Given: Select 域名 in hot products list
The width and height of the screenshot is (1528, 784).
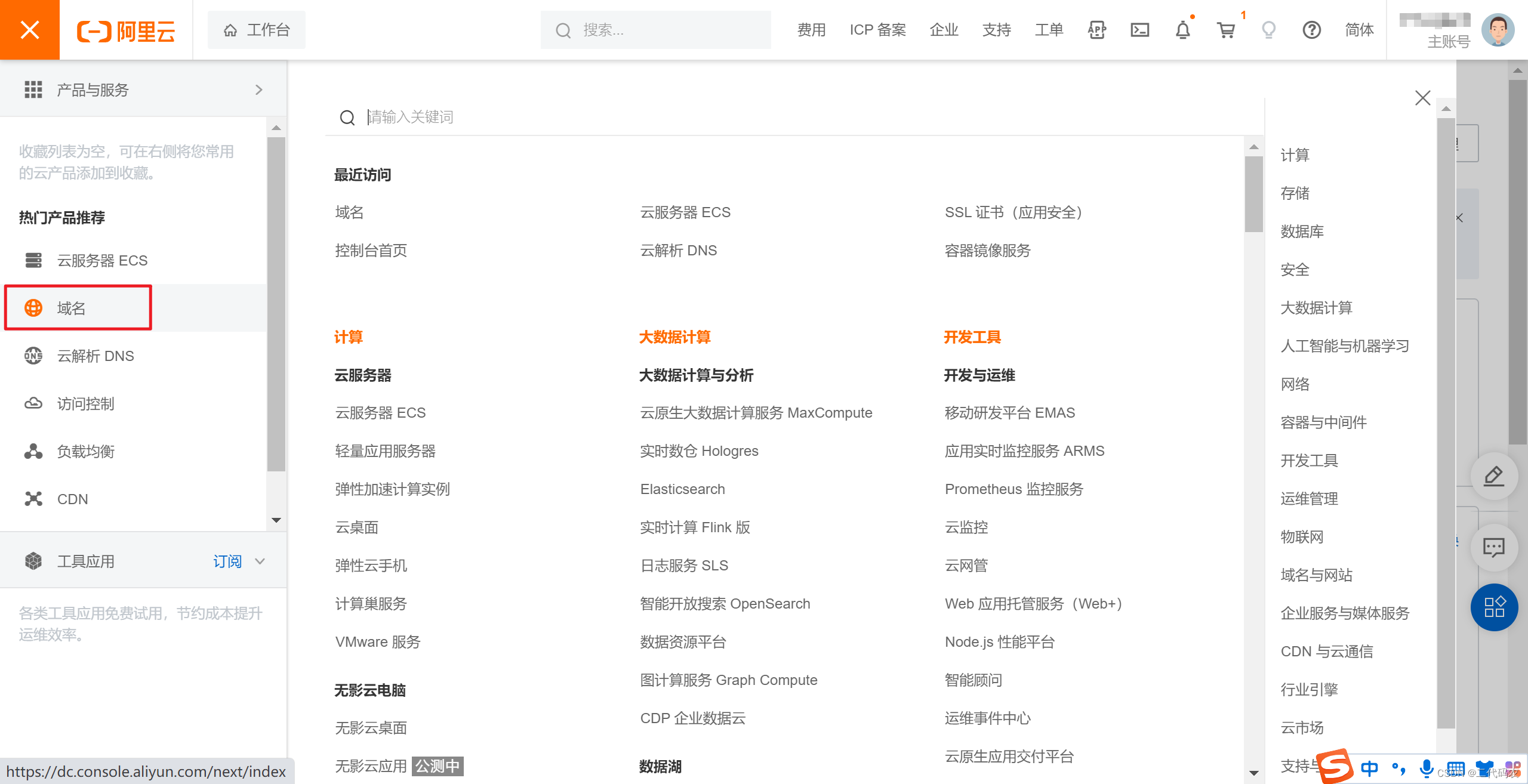Looking at the screenshot, I should tap(72, 308).
